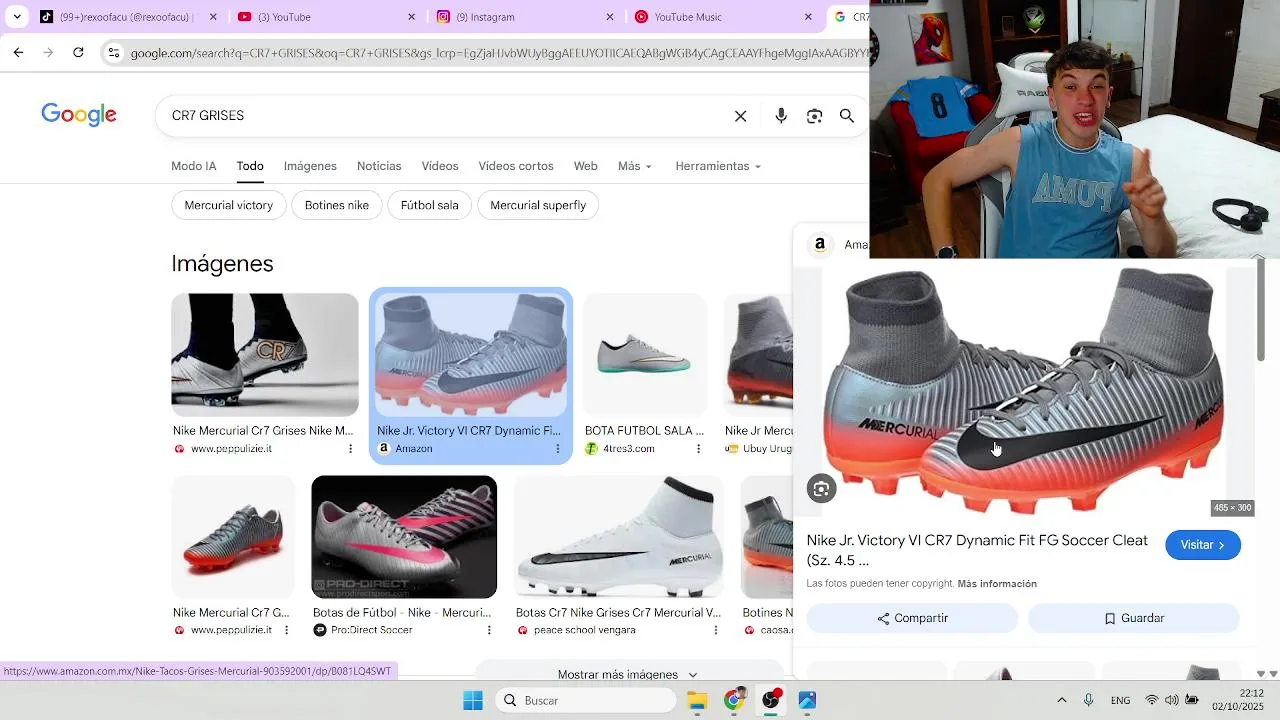This screenshot has width=1280, height=720.
Task: Close the YouTube tab
Action: pos(411,17)
